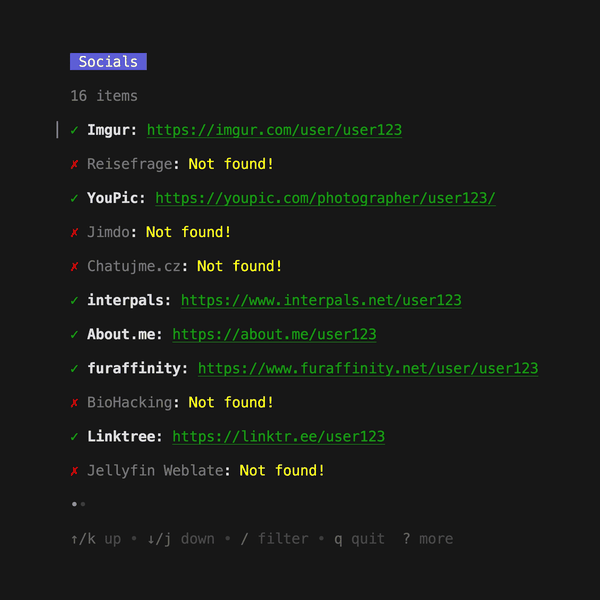Image resolution: width=600 pixels, height=600 pixels.
Task: Click the red X beside Jellyfin Weblate
Action: (x=75, y=470)
